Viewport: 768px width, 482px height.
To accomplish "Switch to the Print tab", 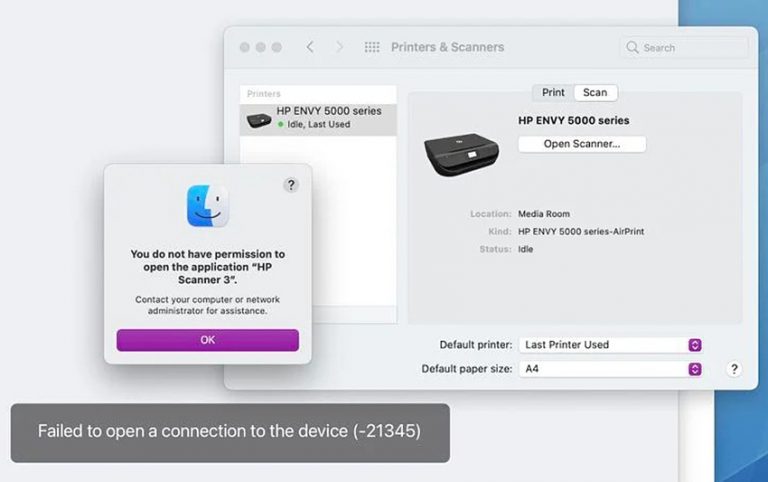I will [553, 93].
